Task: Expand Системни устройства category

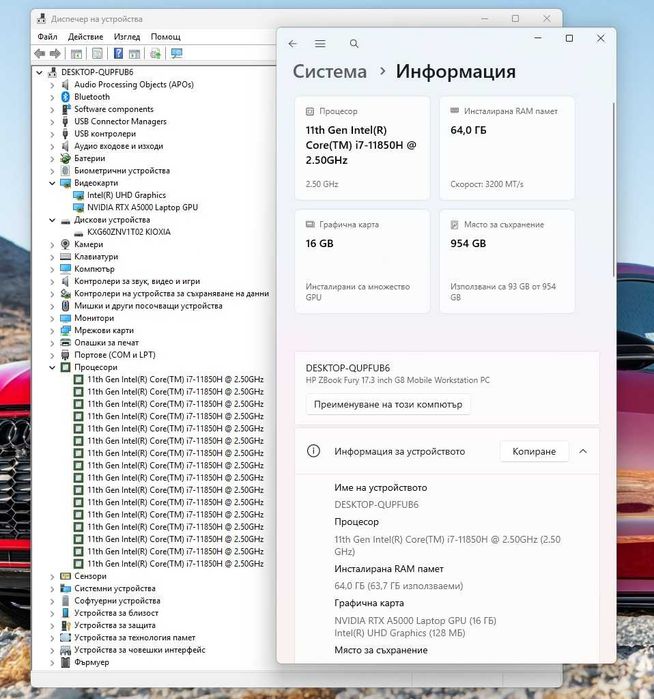Action: pos(52,589)
